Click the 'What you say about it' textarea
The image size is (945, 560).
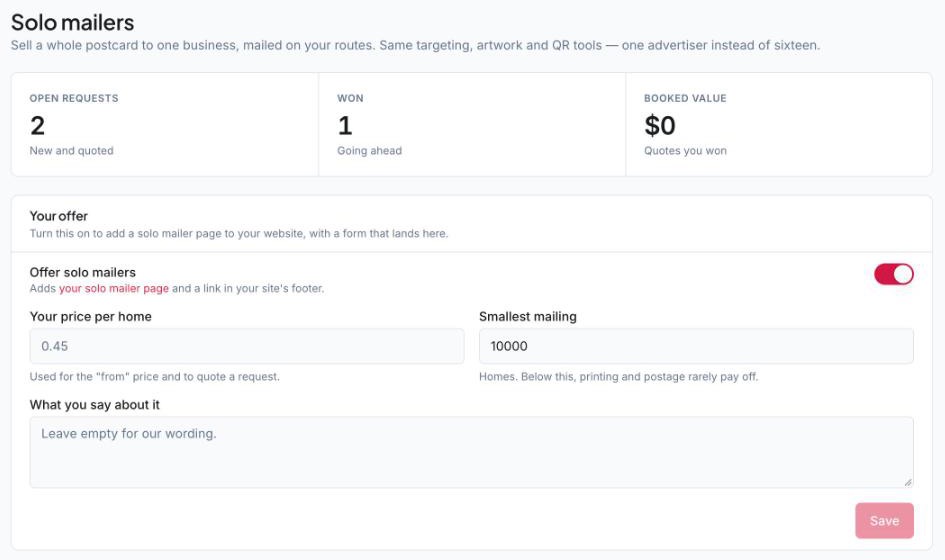click(x=471, y=452)
